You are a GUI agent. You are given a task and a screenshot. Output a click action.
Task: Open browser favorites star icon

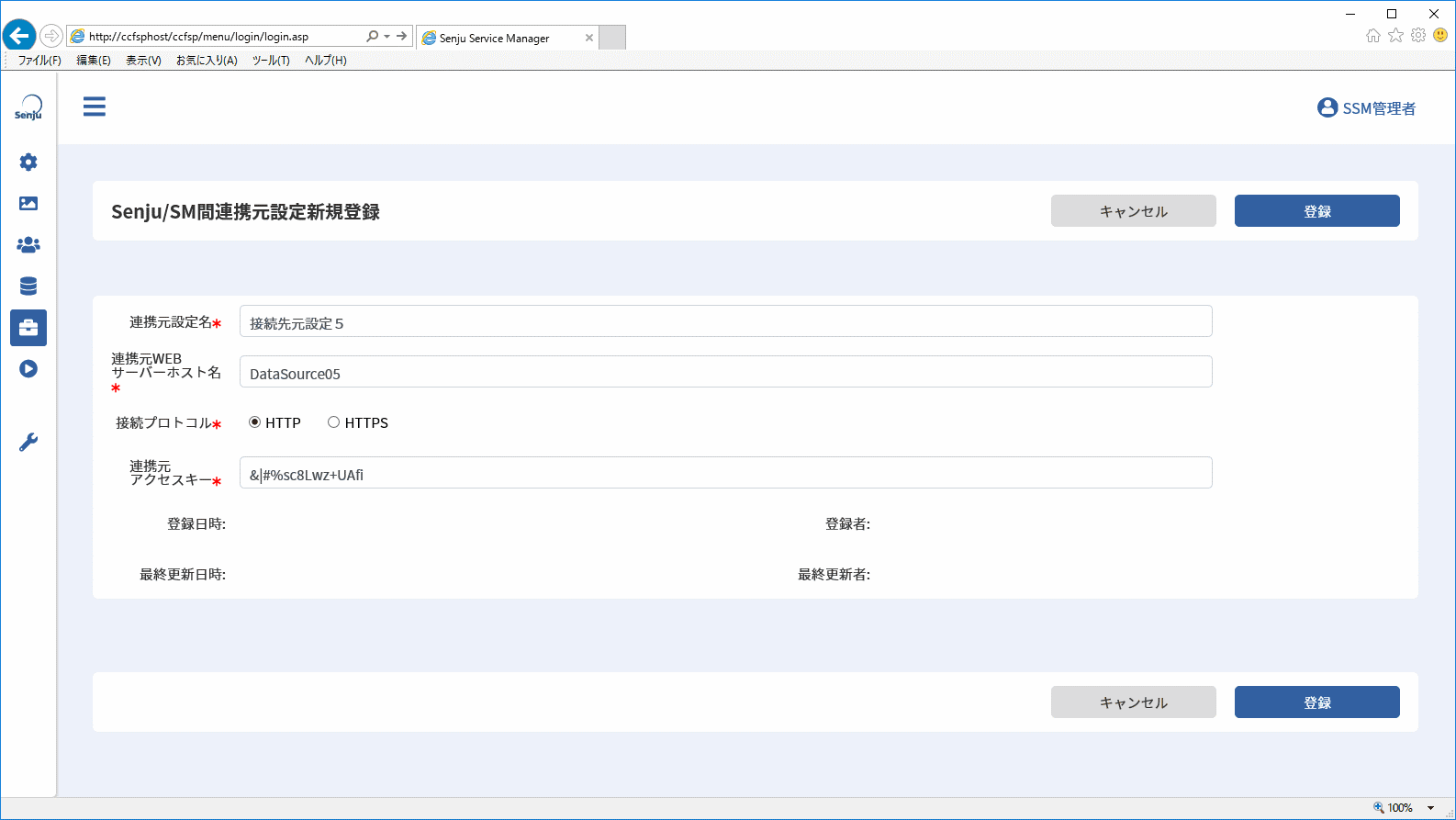[x=1395, y=36]
